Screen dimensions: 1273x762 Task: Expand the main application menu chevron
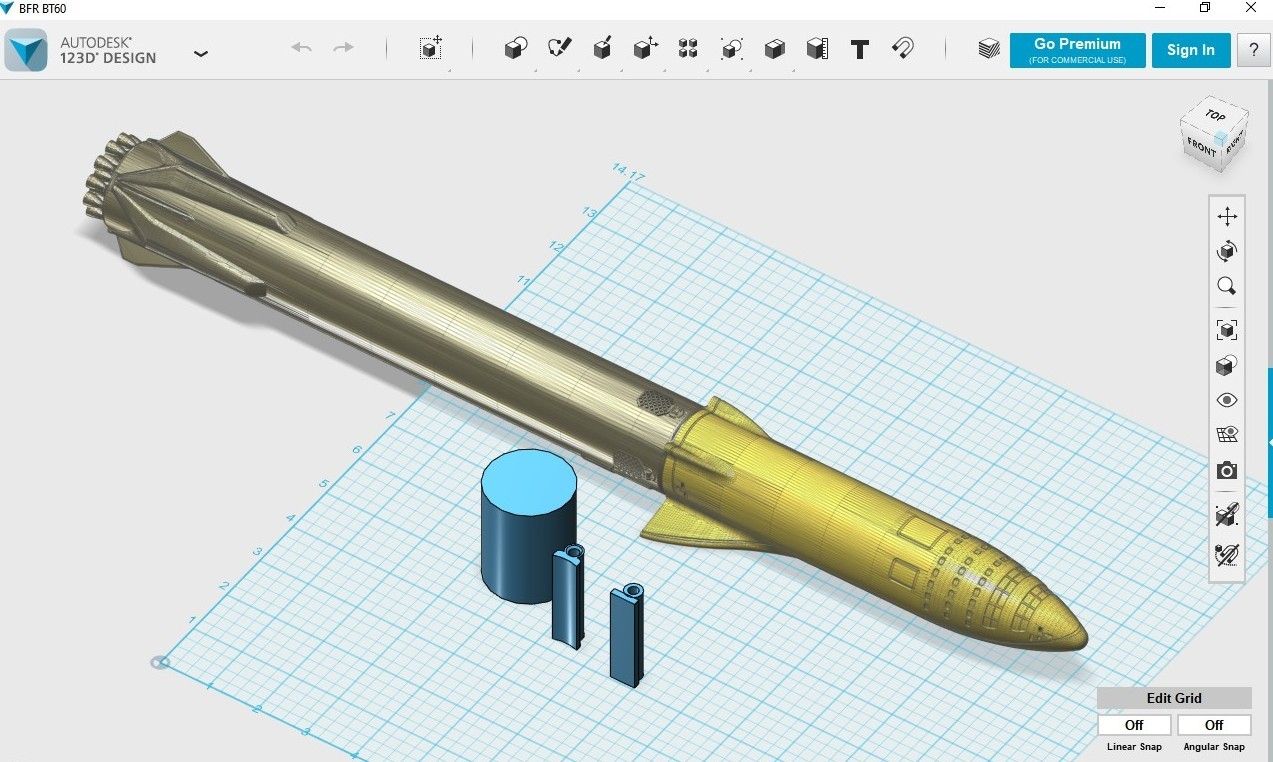(x=201, y=53)
